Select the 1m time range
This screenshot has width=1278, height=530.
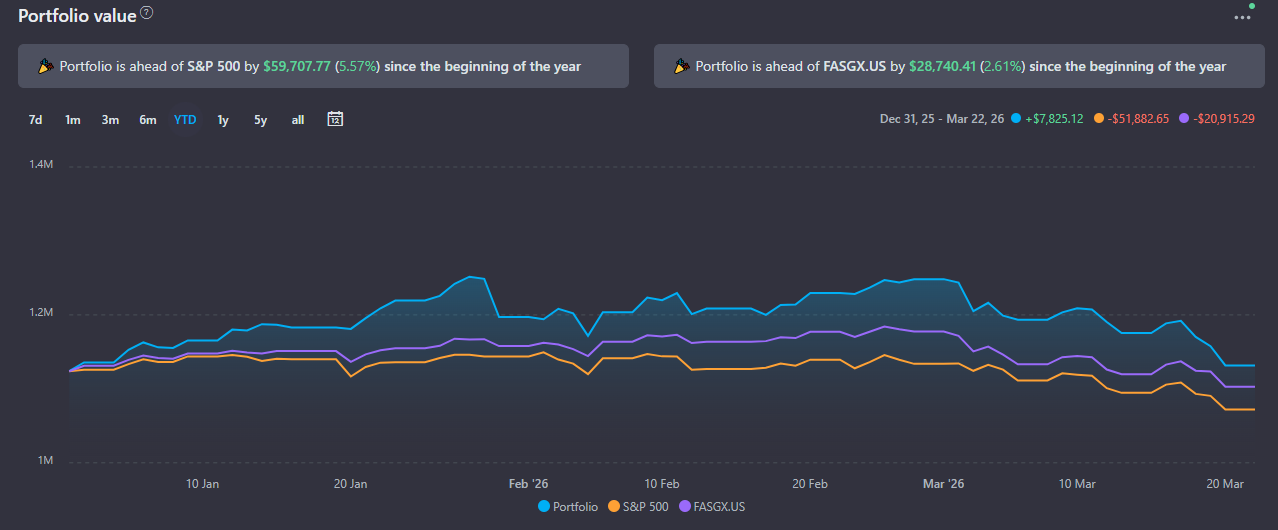pos(72,120)
